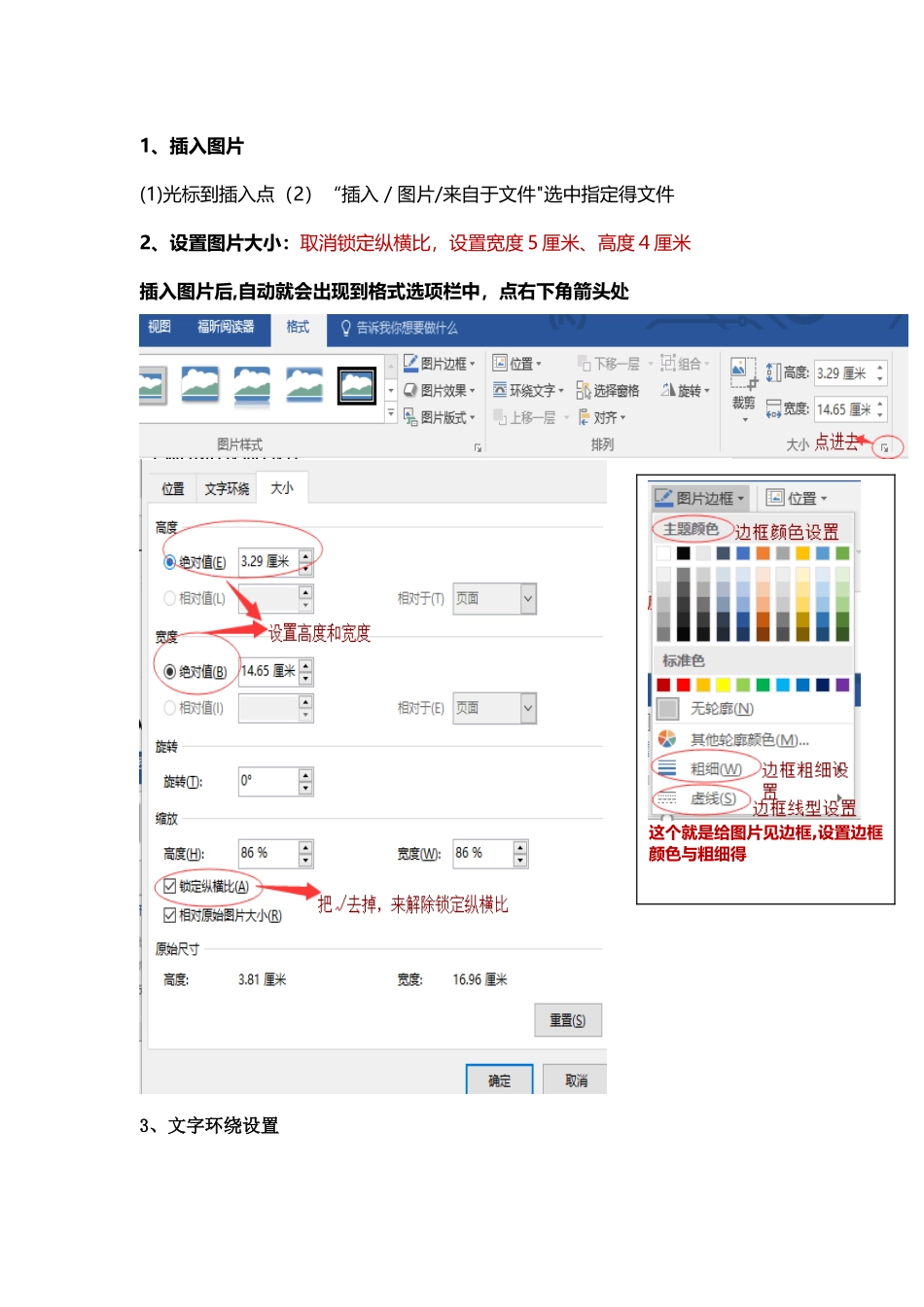Image resolution: width=924 pixels, height=1307 pixels.
Task: Click the 确定 button
Action: [499, 1080]
